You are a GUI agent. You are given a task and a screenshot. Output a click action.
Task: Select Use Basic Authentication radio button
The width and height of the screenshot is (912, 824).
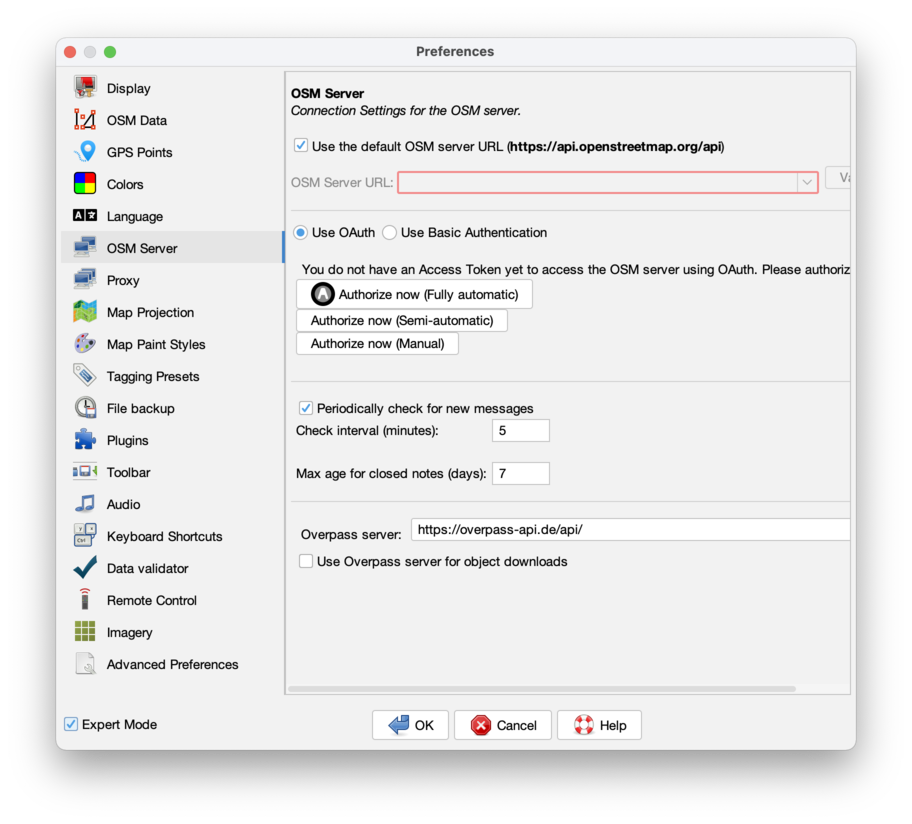tap(389, 233)
